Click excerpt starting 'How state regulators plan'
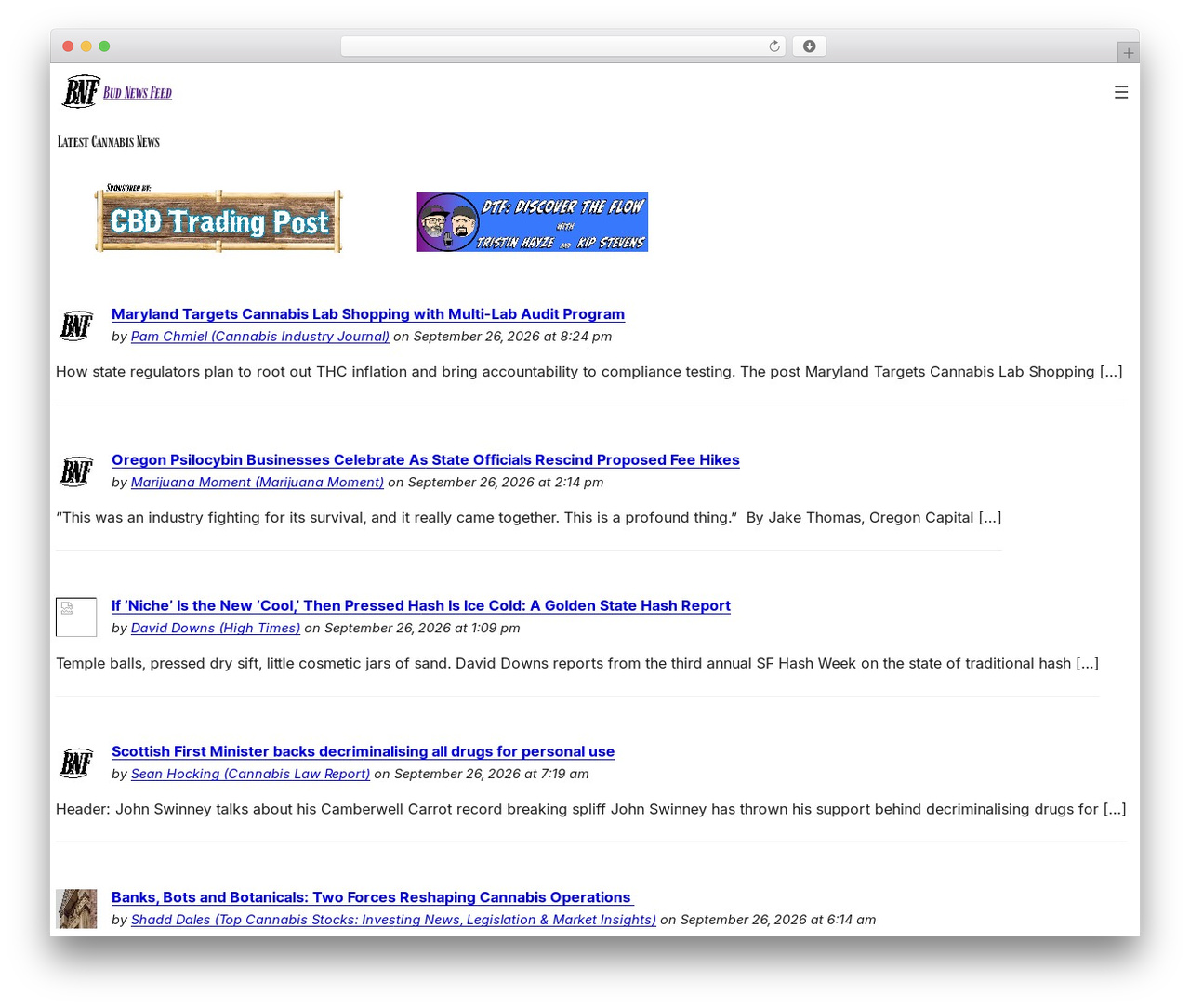The height and width of the screenshot is (1008, 1190). tap(589, 372)
